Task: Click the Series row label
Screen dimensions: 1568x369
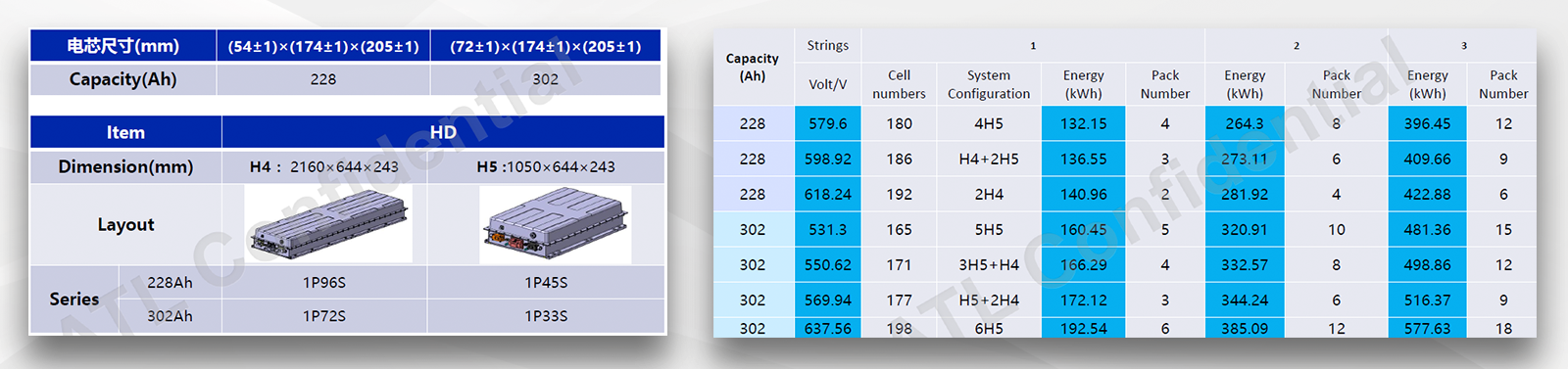Action: point(74,299)
